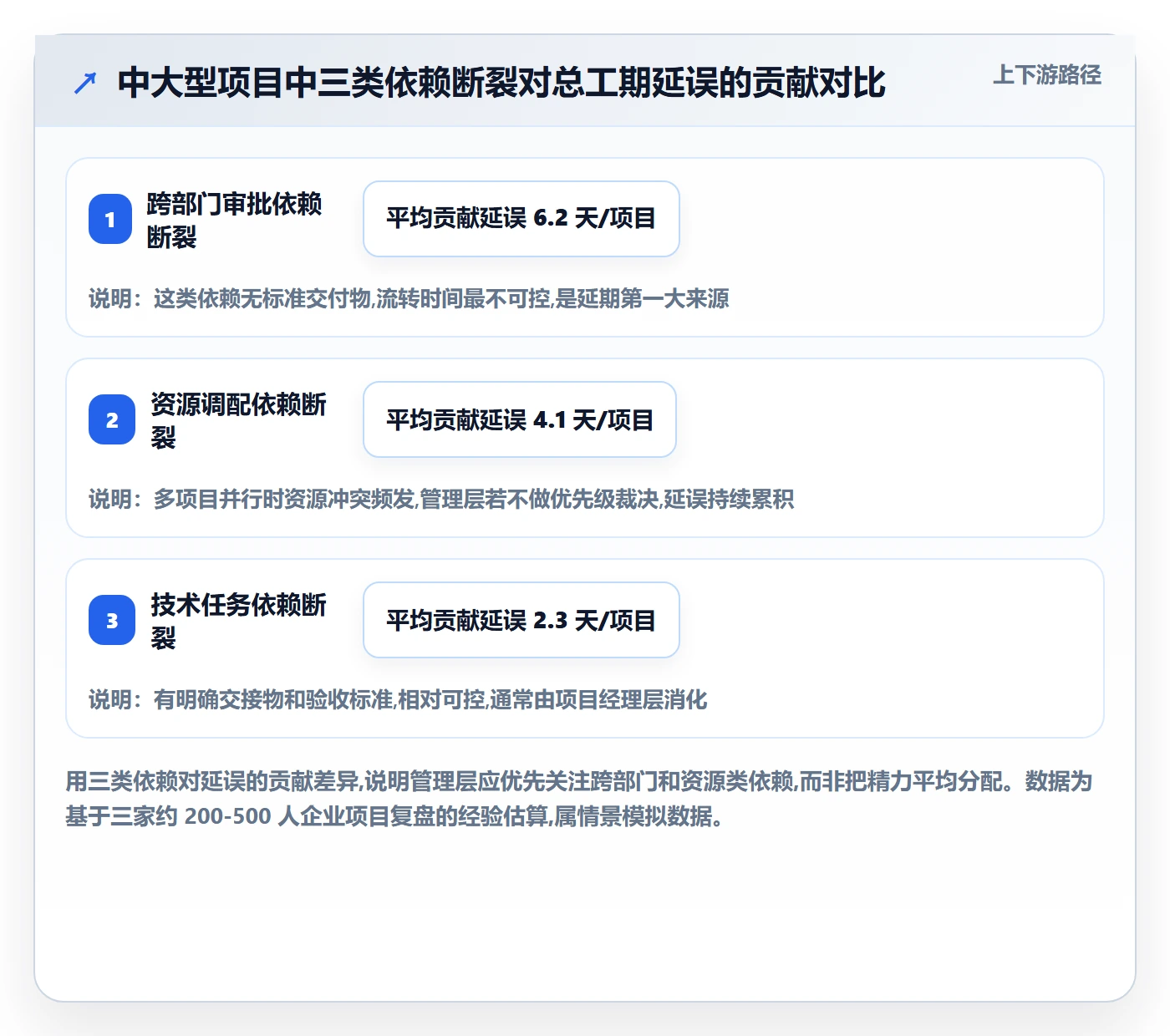Click the number 1 badge icon
This screenshot has width=1170, height=1036.
click(x=110, y=219)
